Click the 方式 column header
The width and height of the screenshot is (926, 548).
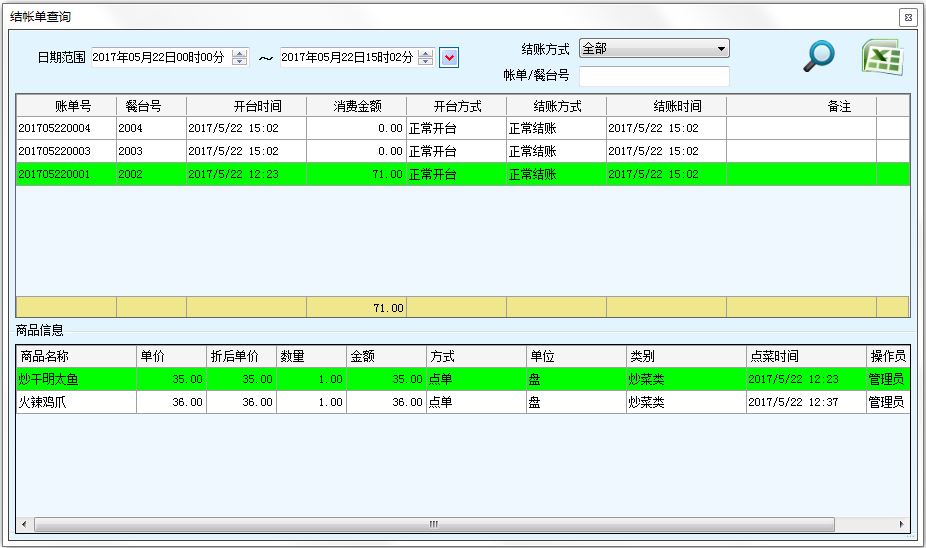(476, 356)
